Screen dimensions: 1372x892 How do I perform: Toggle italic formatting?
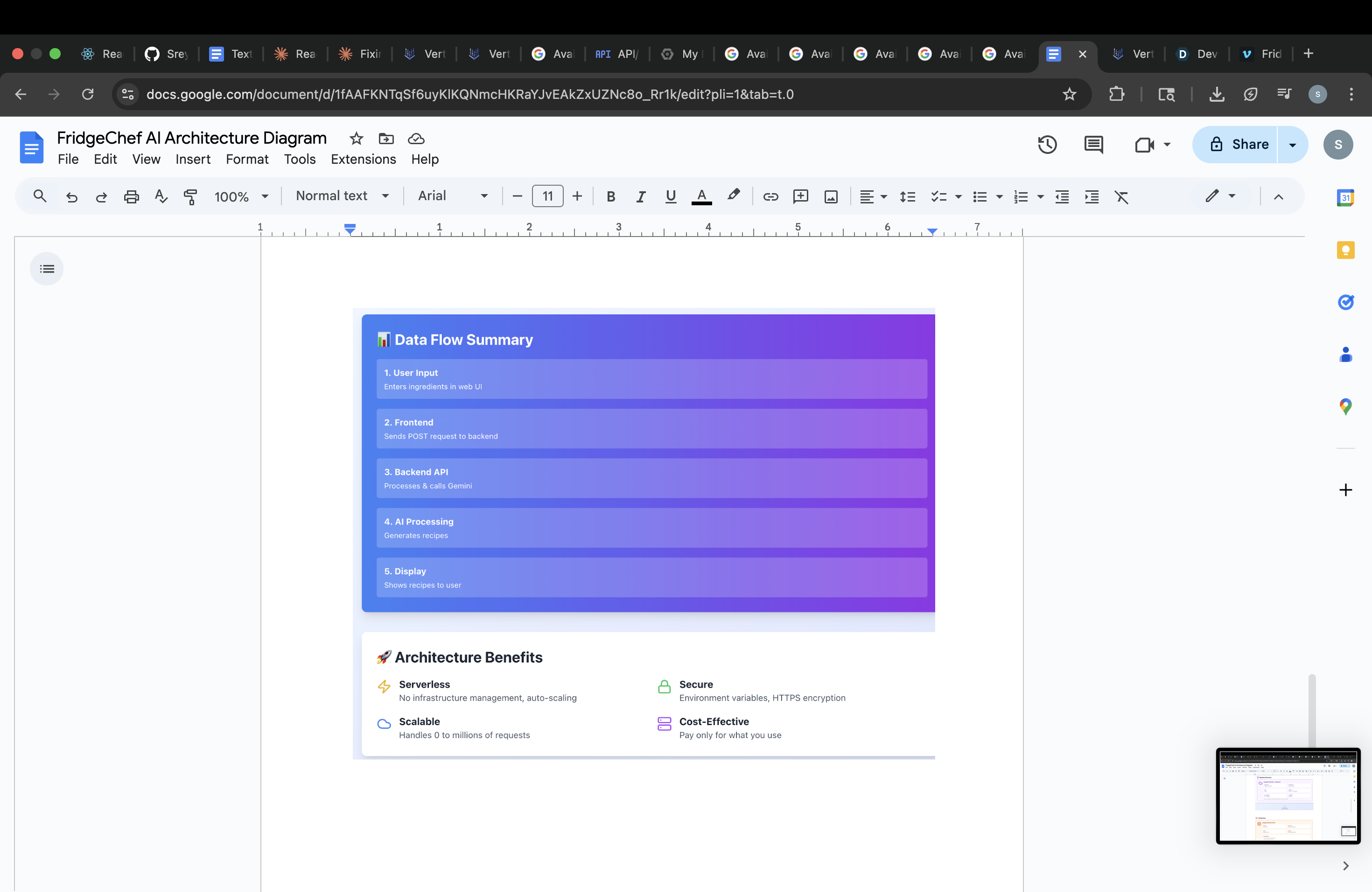coord(640,196)
